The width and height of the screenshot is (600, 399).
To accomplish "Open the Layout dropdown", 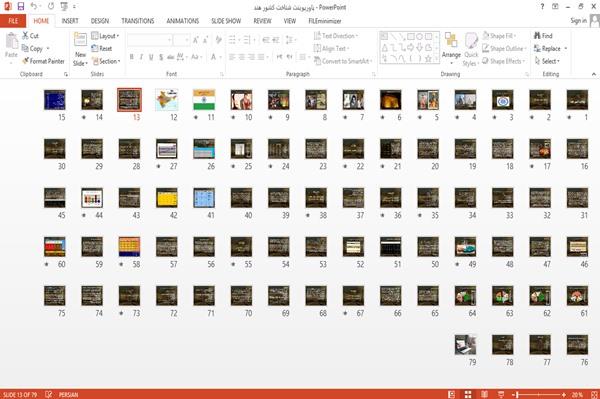I will 105,36.
